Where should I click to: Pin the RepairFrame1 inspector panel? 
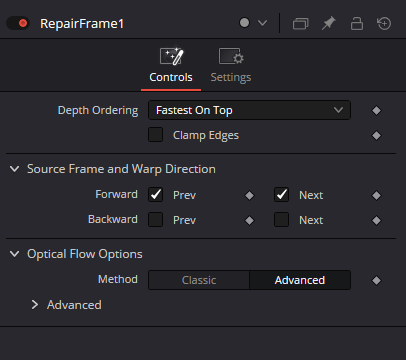(328, 23)
